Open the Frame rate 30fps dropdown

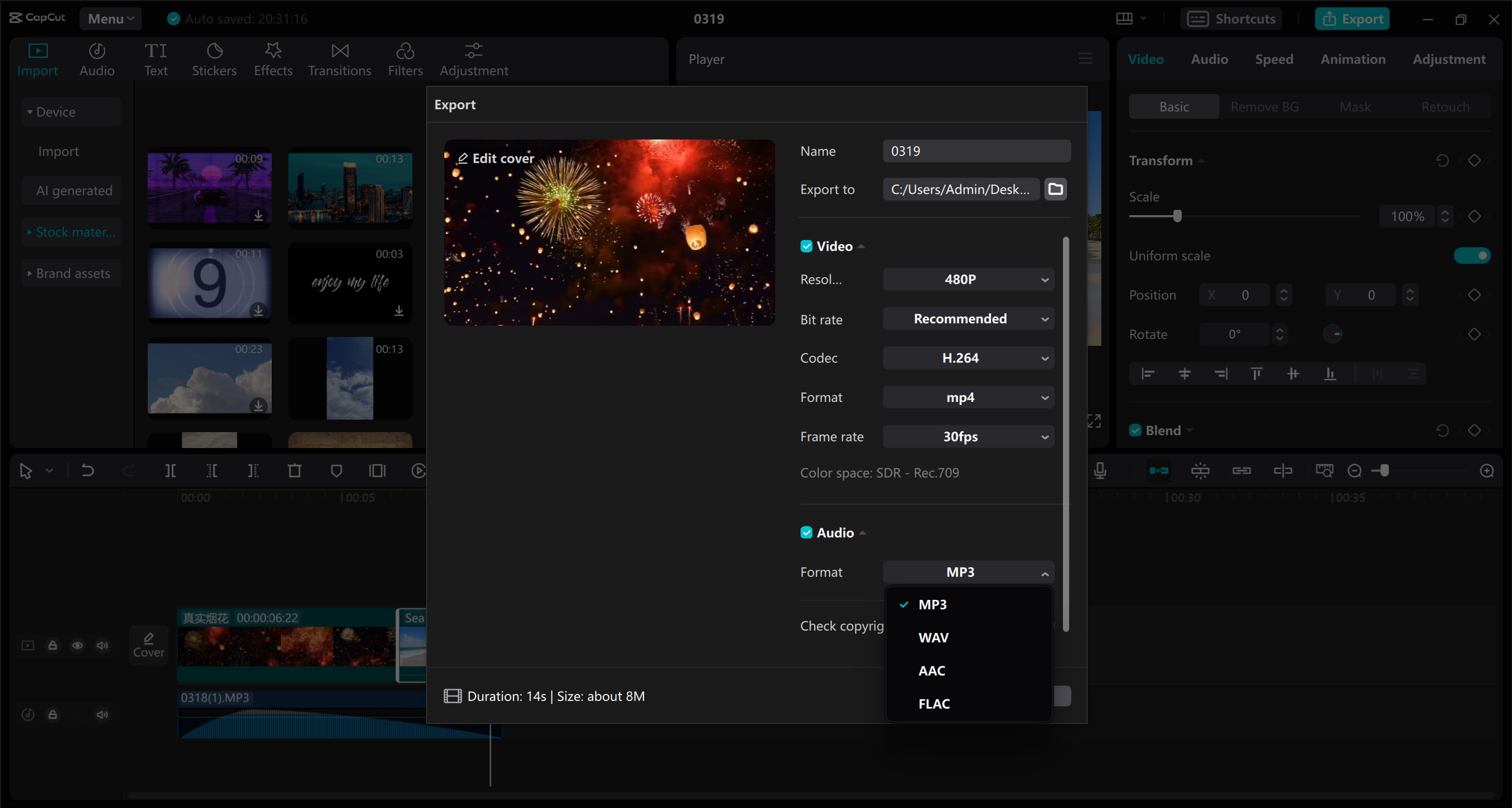pyautogui.click(x=968, y=437)
